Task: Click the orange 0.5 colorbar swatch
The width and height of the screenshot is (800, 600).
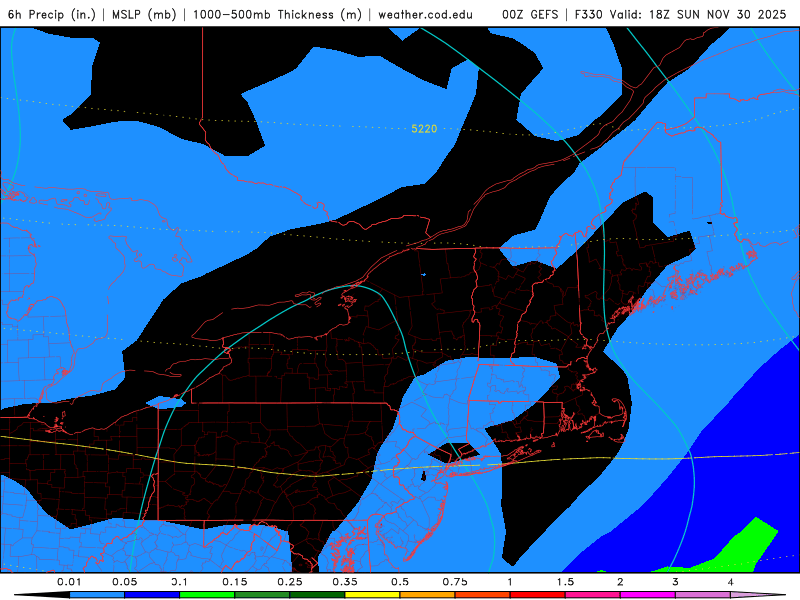Action: point(428,595)
